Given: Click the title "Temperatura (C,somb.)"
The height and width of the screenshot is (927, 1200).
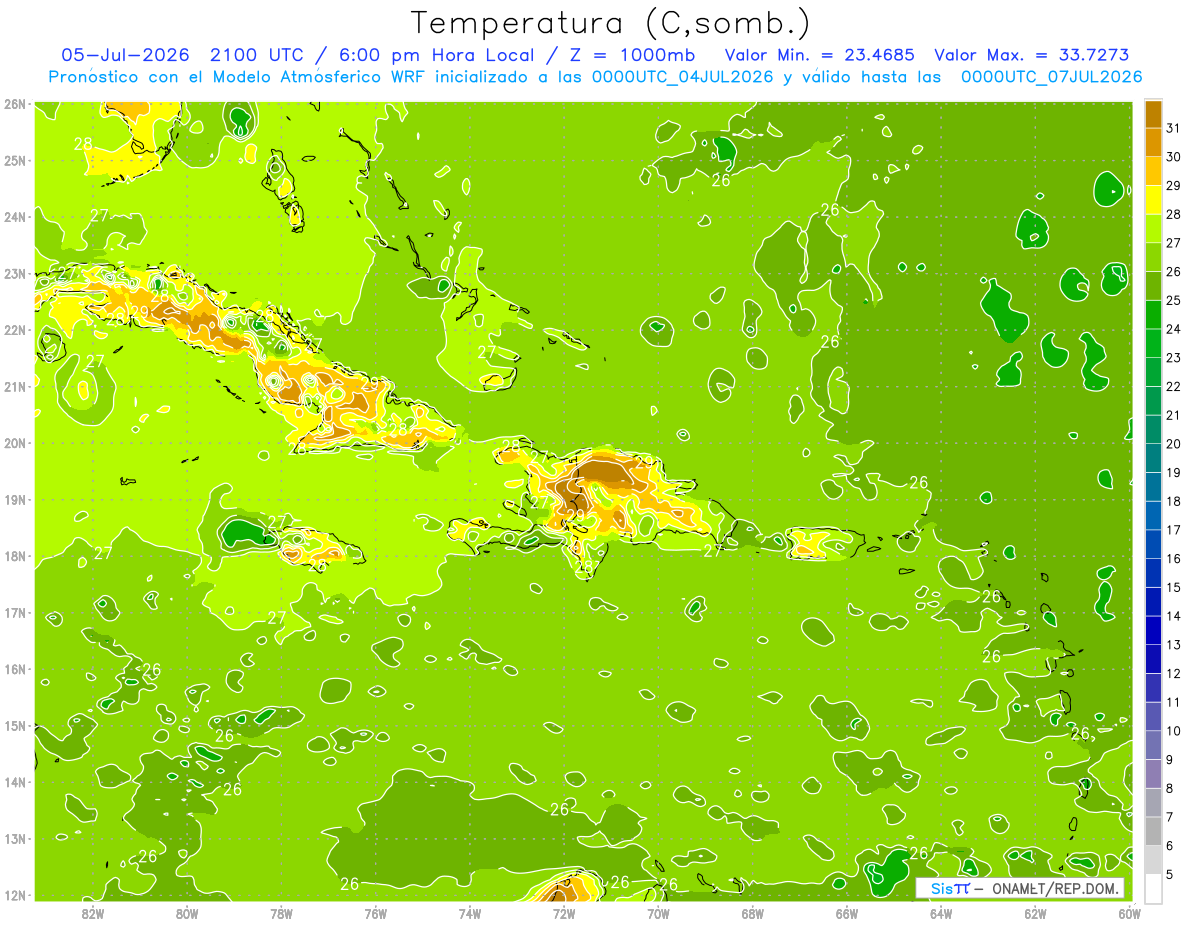Looking at the screenshot, I should coord(610,23).
